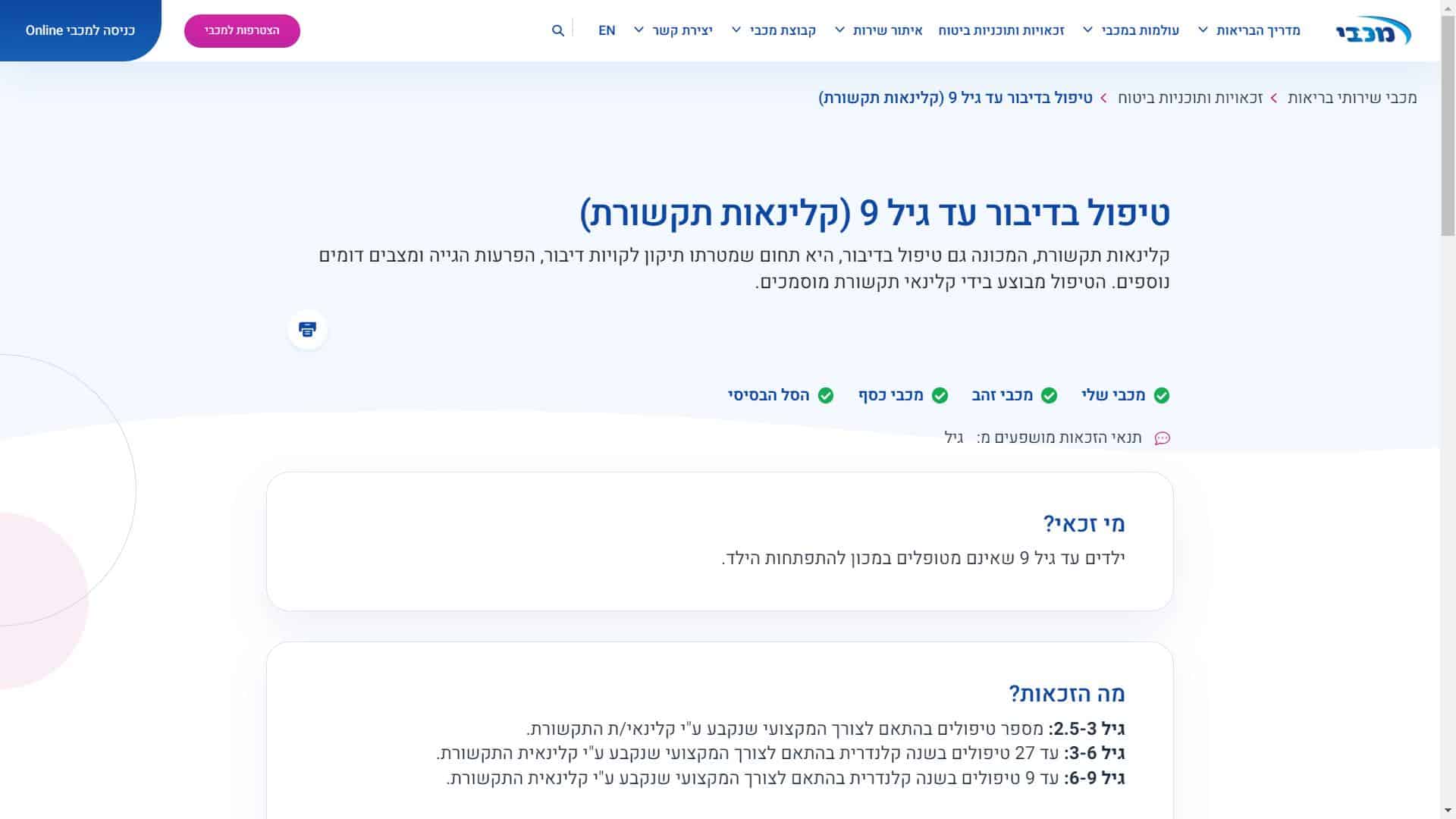This screenshot has width=1456, height=819.
Task: Click breadcrumb טיפול בדיבור עד גיל 9
Action: [955, 98]
